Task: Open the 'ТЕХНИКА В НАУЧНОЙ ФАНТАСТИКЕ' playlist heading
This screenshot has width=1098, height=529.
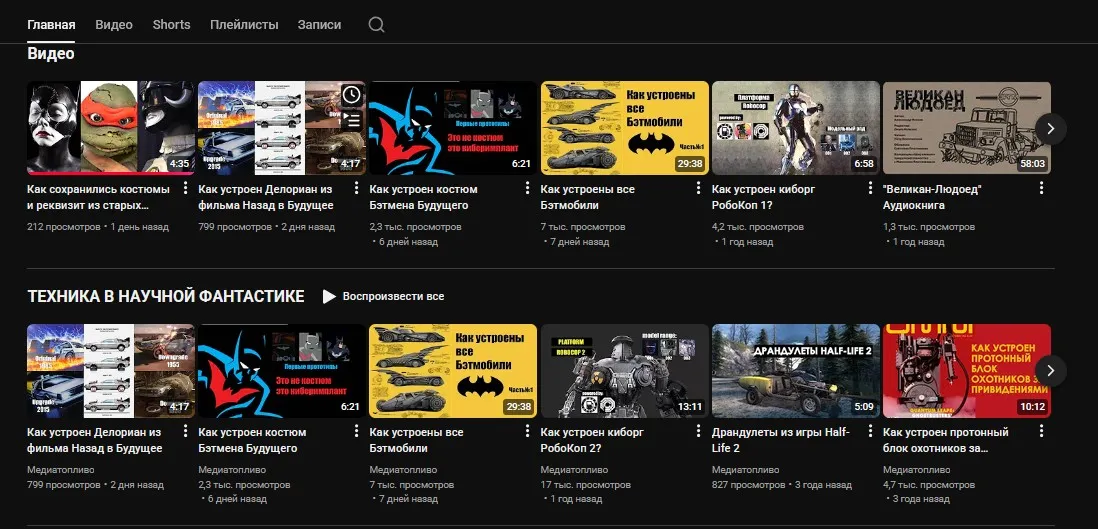Action: (x=166, y=297)
